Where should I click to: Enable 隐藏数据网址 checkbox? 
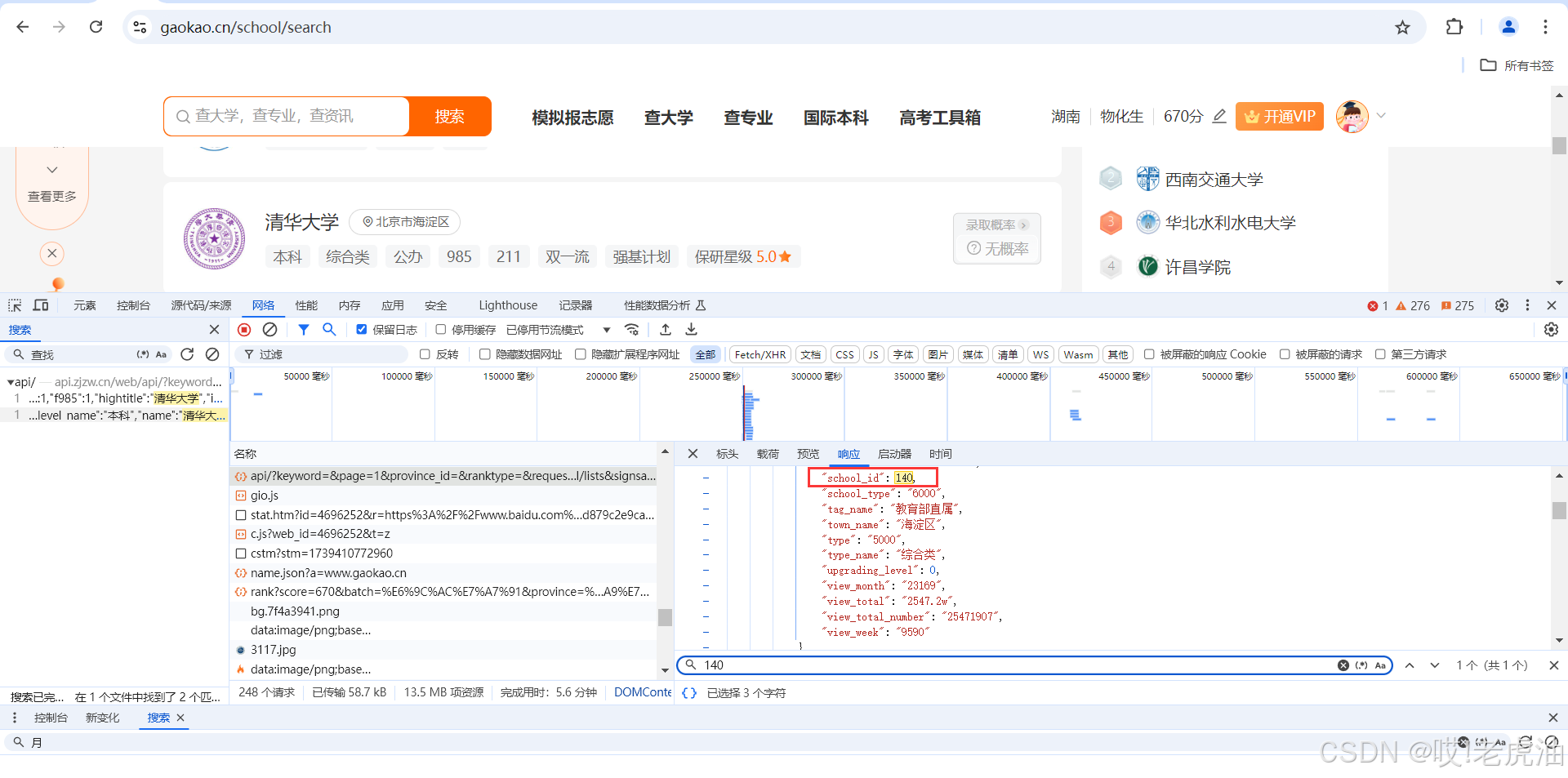click(485, 354)
